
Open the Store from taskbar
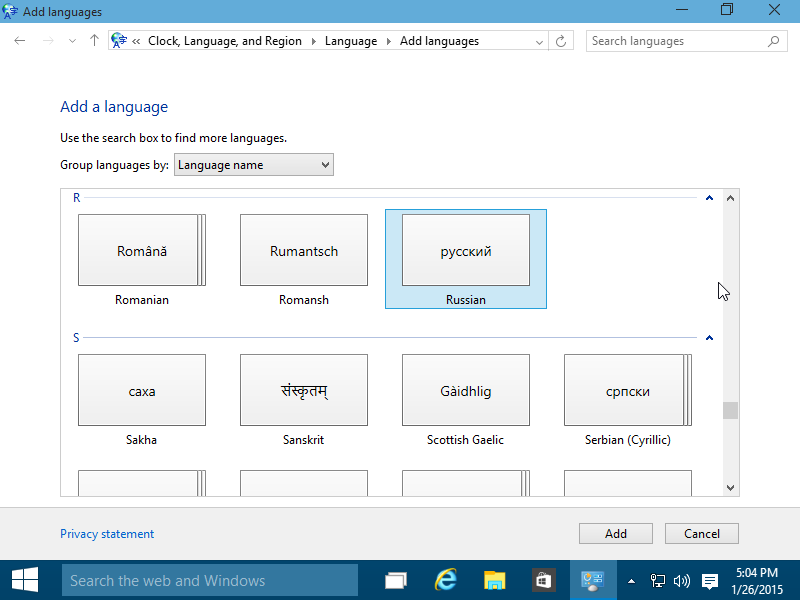[x=543, y=580]
